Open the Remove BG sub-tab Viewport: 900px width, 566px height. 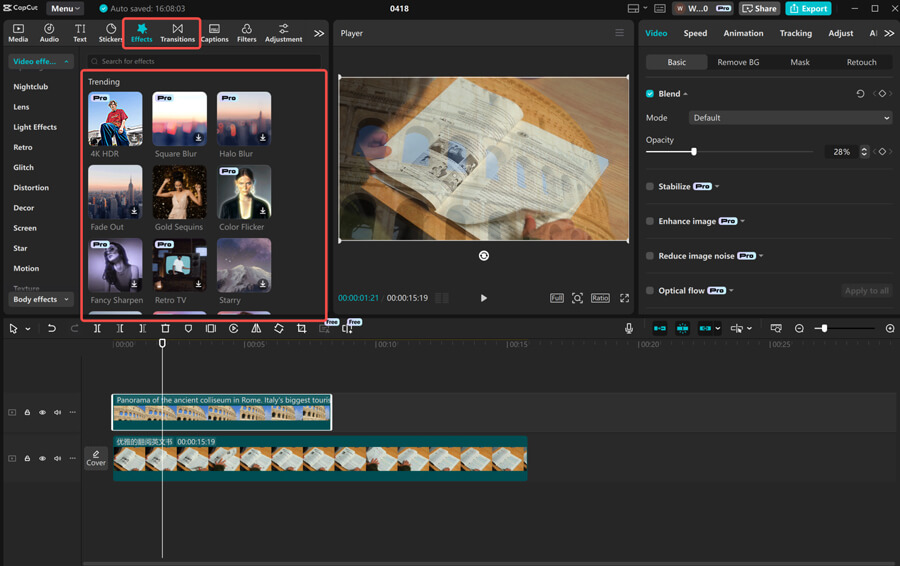click(738, 62)
